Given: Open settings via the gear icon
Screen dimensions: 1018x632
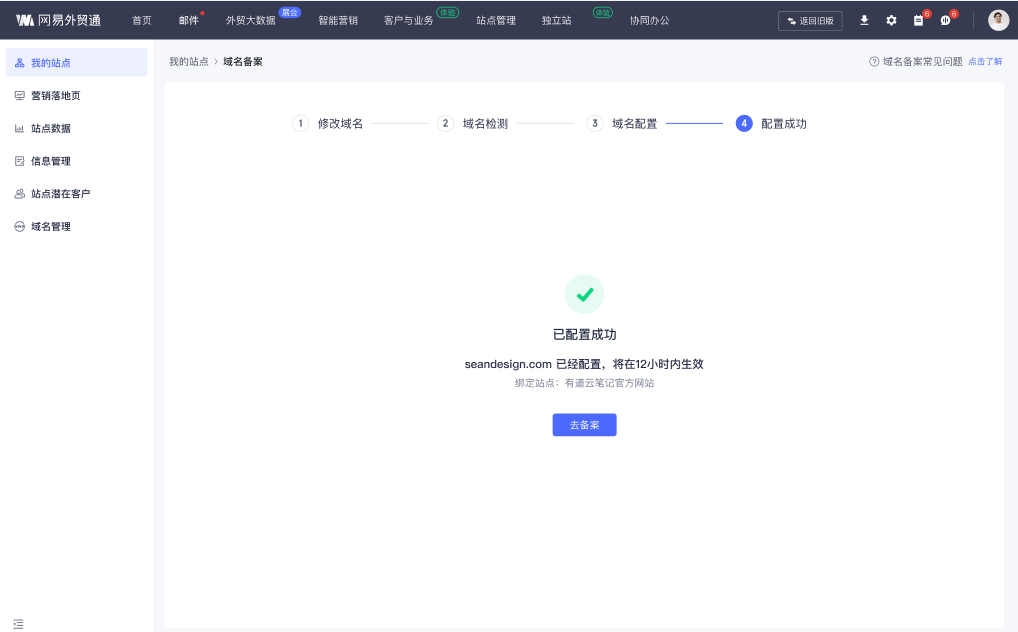Looking at the screenshot, I should tap(891, 20).
